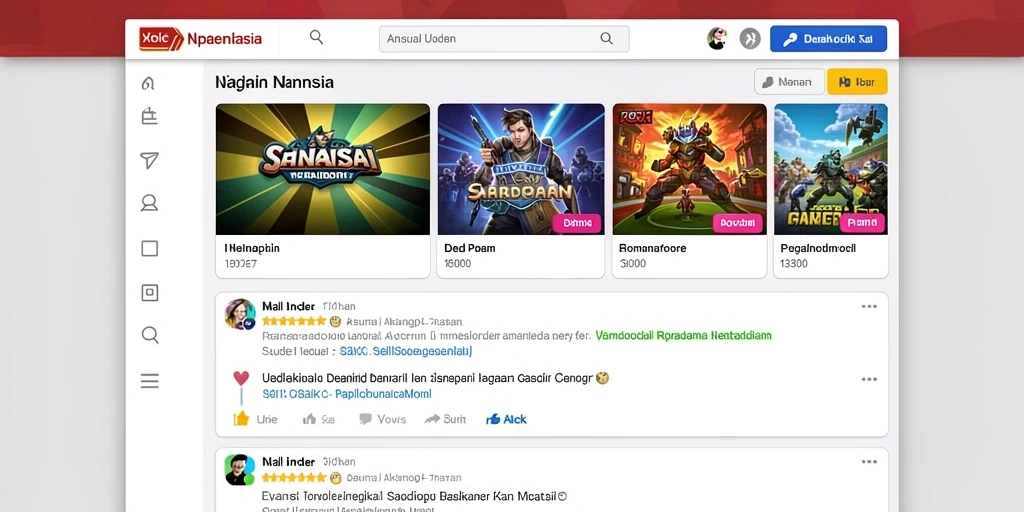Open the user avatar in the header
Image resolution: width=1024 pixels, height=512 pixels.
(x=717, y=39)
